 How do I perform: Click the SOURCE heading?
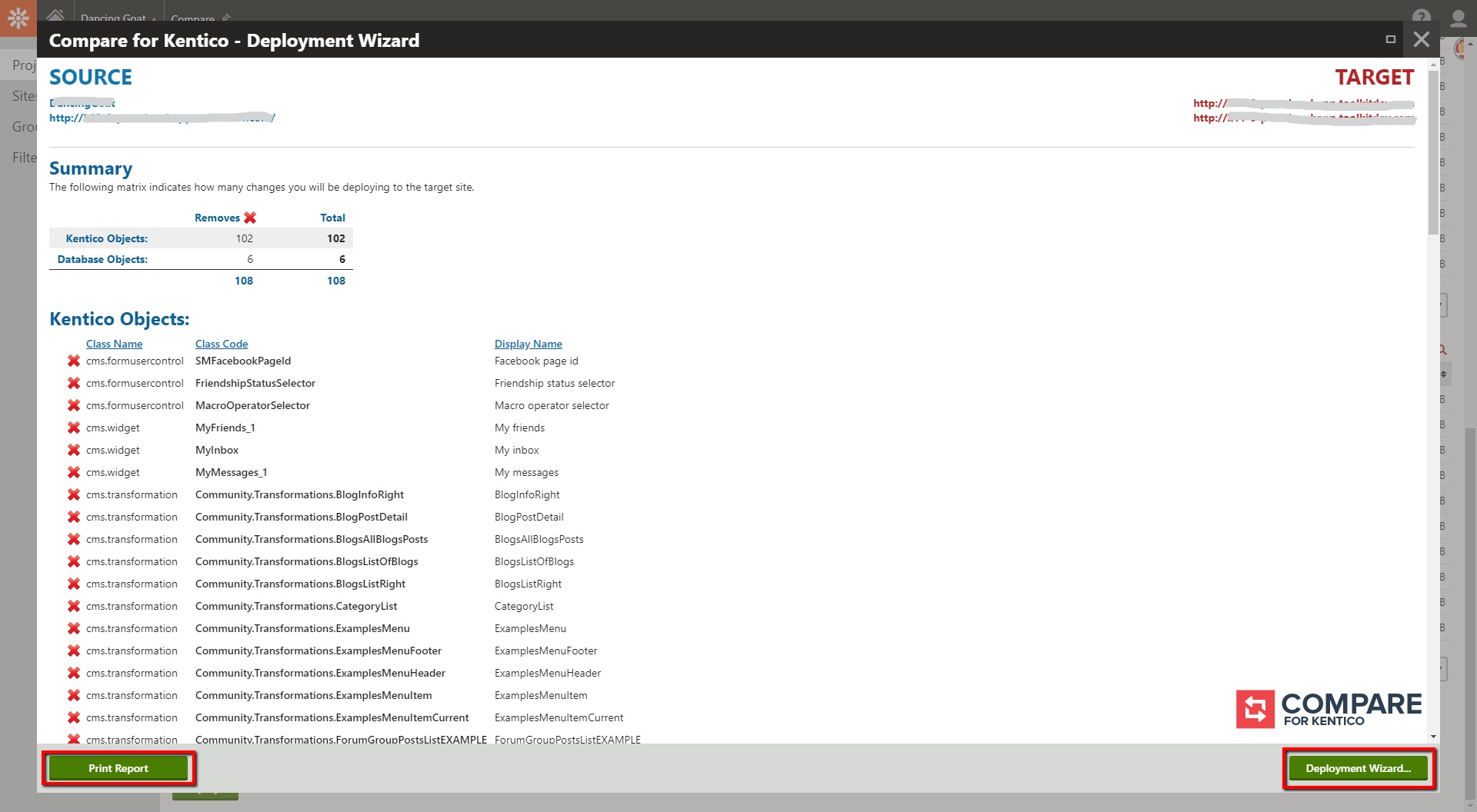point(91,77)
